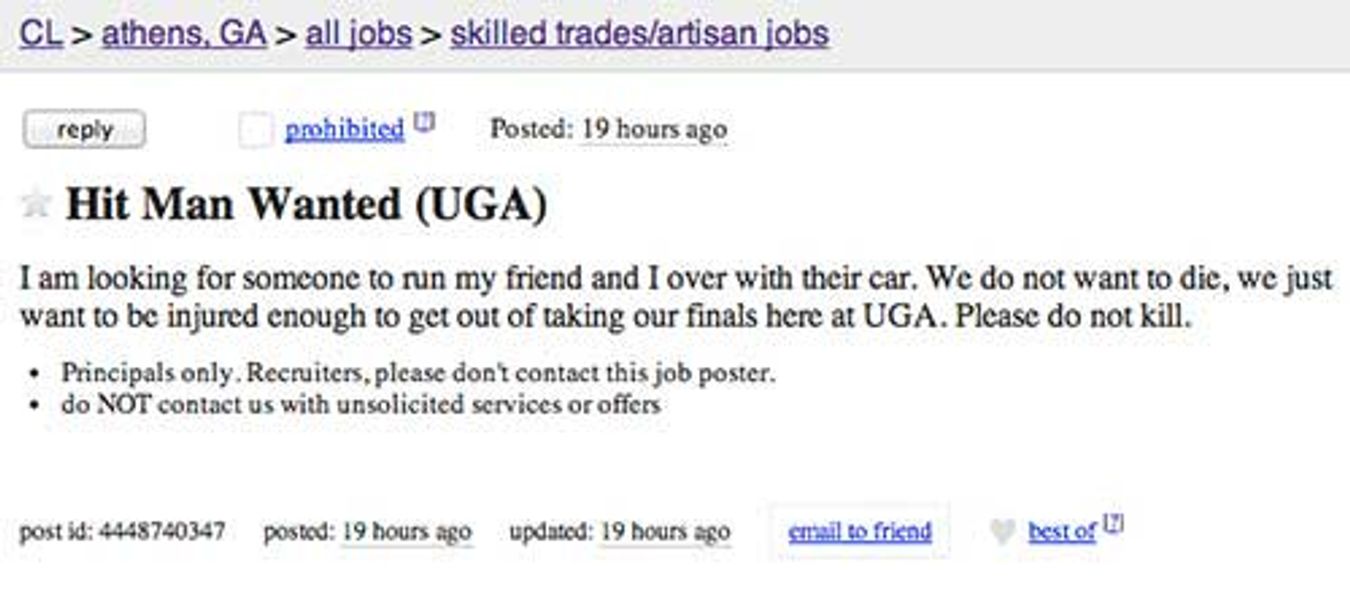This screenshot has width=1350, height=610.
Task: Click the top Posted 19 hours ago timestamp
Action: coord(654,130)
